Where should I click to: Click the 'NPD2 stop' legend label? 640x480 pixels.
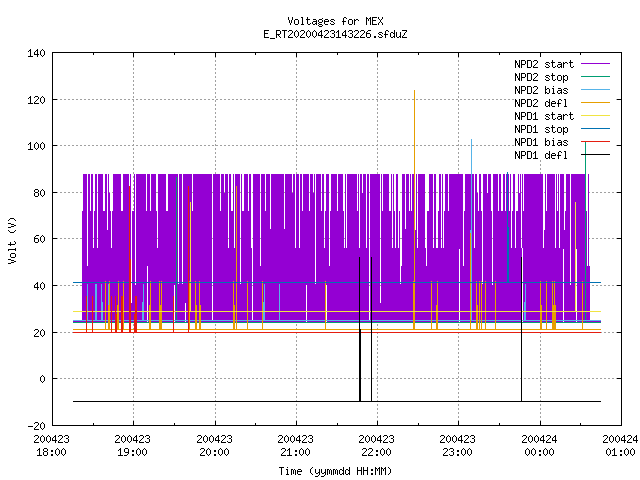click(541, 77)
